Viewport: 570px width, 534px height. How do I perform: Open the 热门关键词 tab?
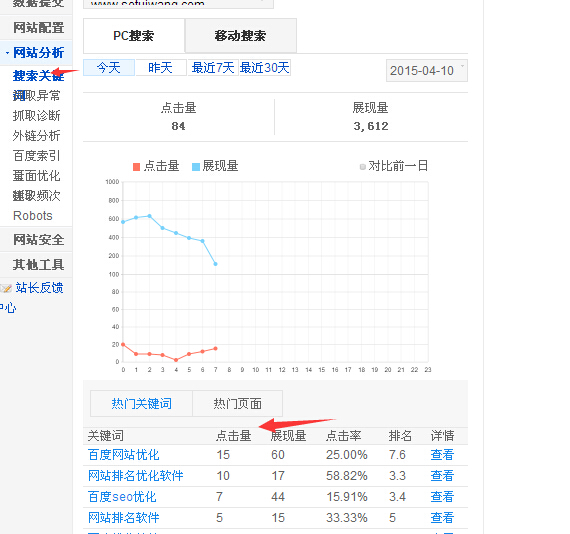coord(141,403)
